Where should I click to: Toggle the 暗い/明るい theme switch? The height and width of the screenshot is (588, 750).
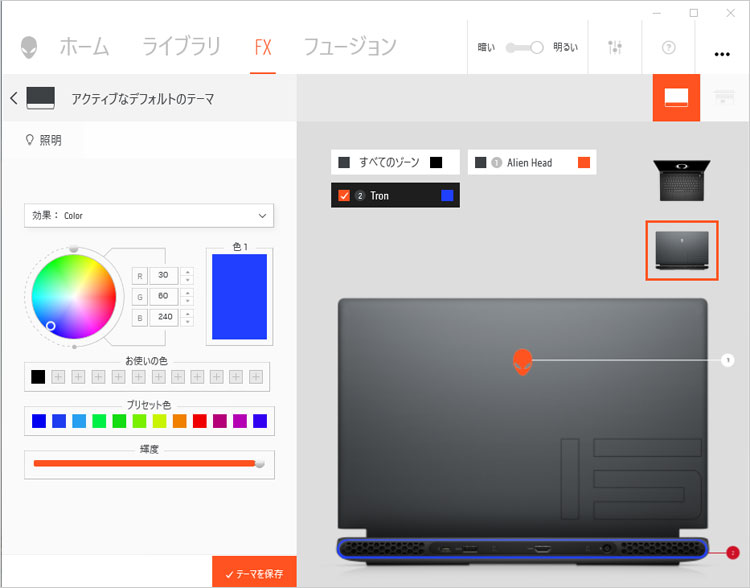point(524,47)
